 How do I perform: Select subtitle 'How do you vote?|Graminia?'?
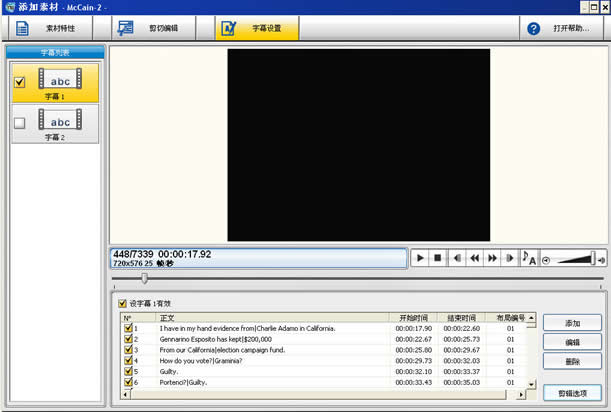(201, 361)
